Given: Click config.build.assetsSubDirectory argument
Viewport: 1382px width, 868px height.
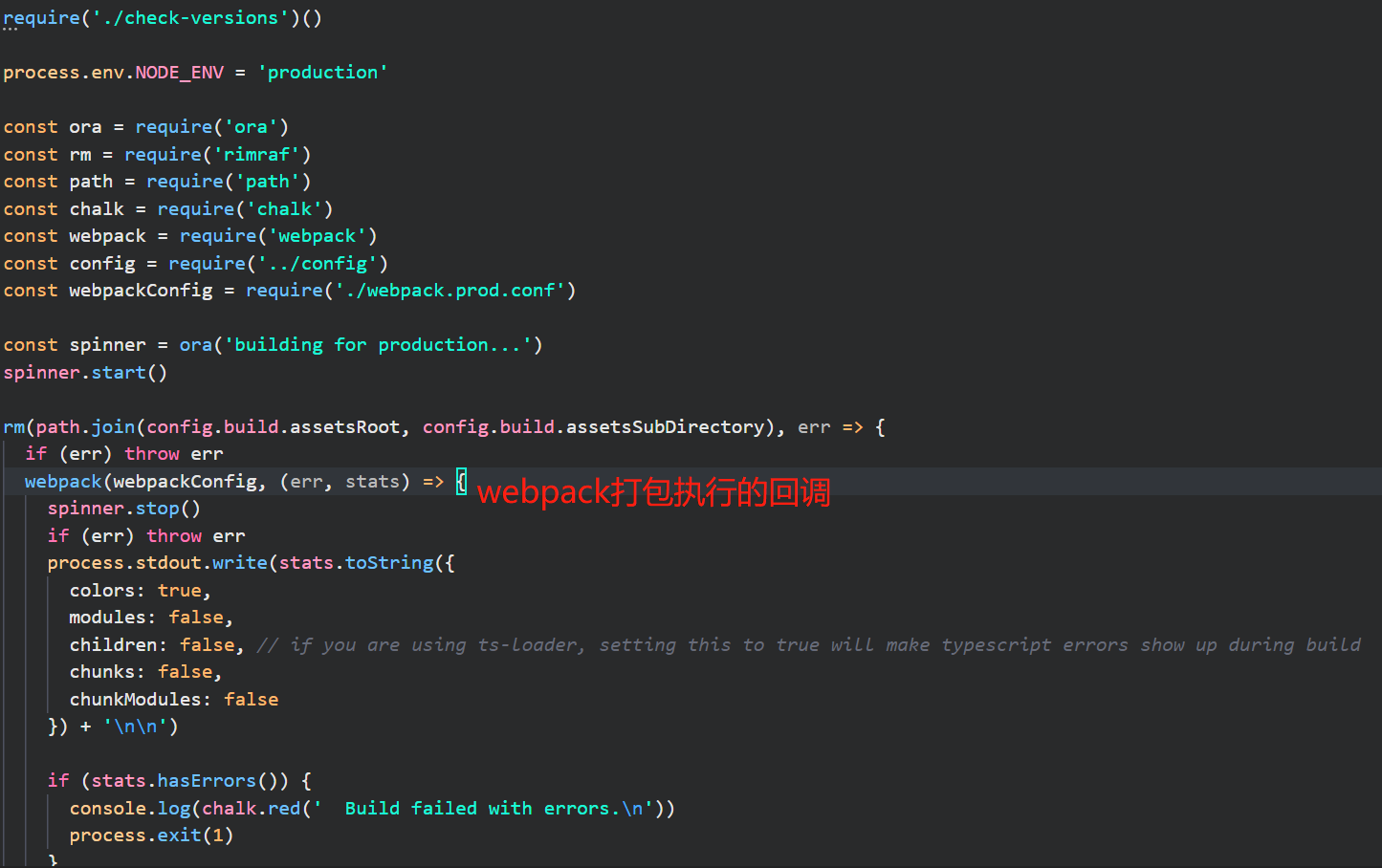Looking at the screenshot, I should [x=593, y=427].
